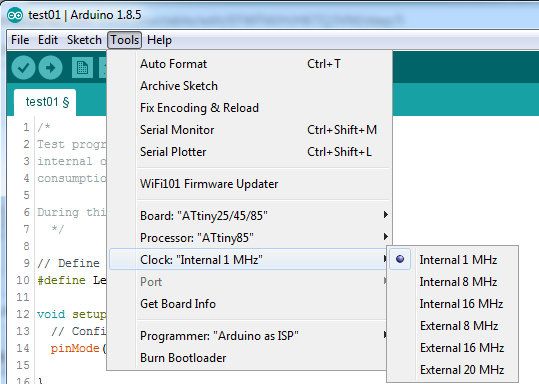Select Internal 1 MHz clock option

tap(452, 260)
